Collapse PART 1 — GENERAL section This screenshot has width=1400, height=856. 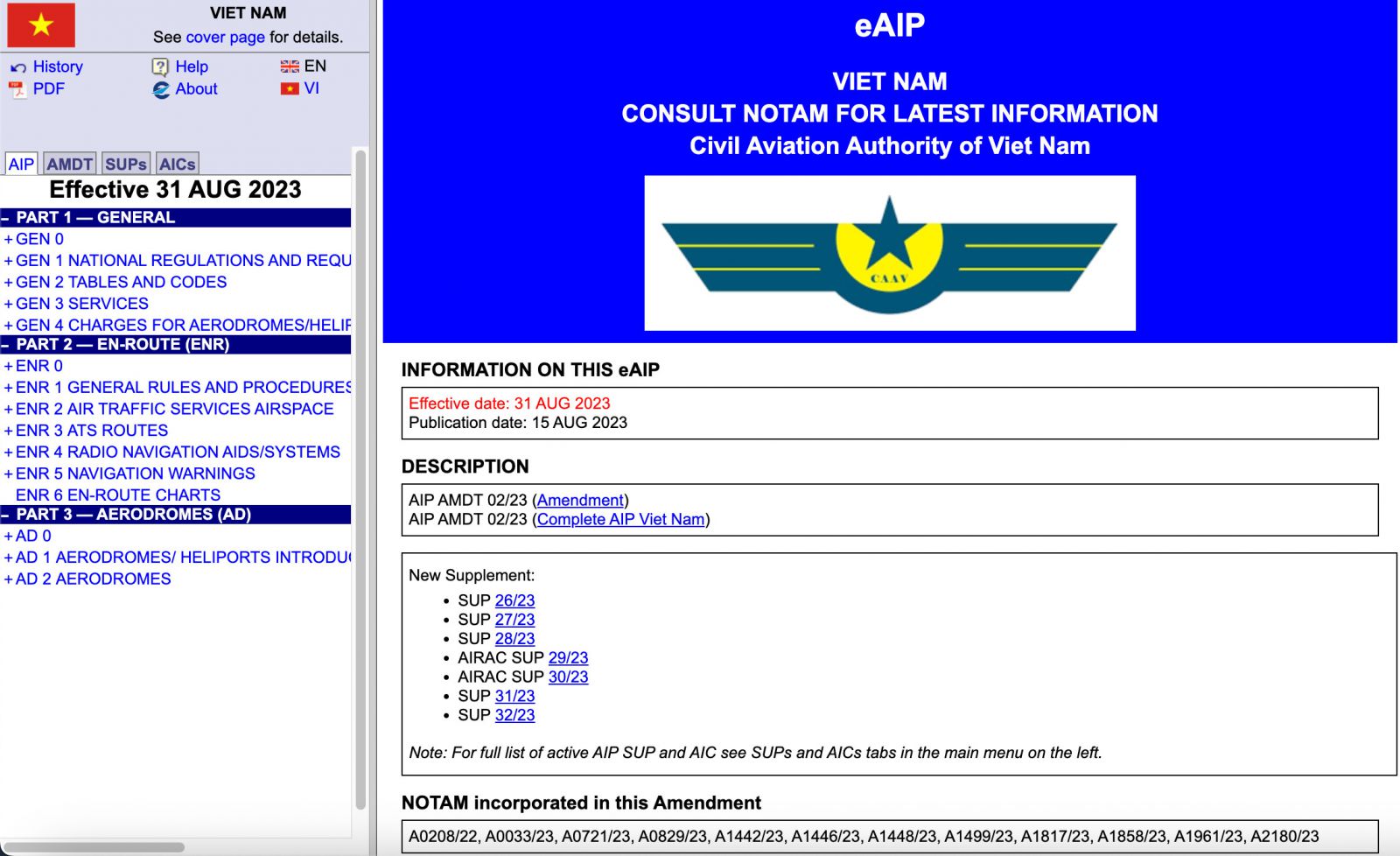point(5,218)
